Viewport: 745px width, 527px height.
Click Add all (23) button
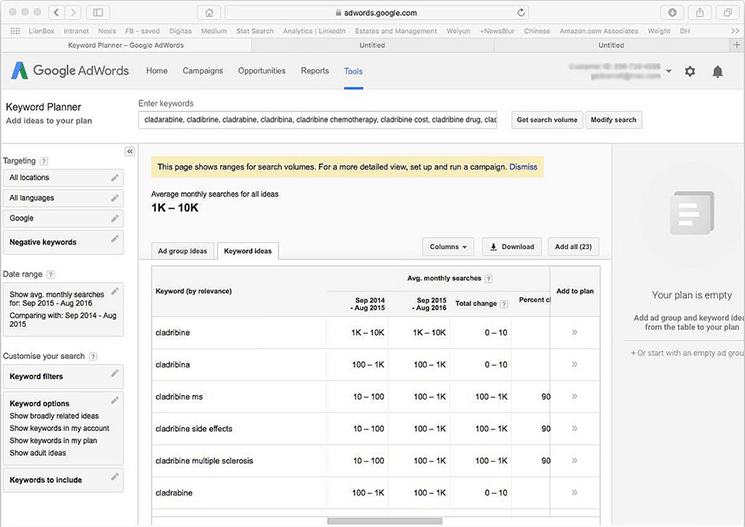pyautogui.click(x=573, y=247)
